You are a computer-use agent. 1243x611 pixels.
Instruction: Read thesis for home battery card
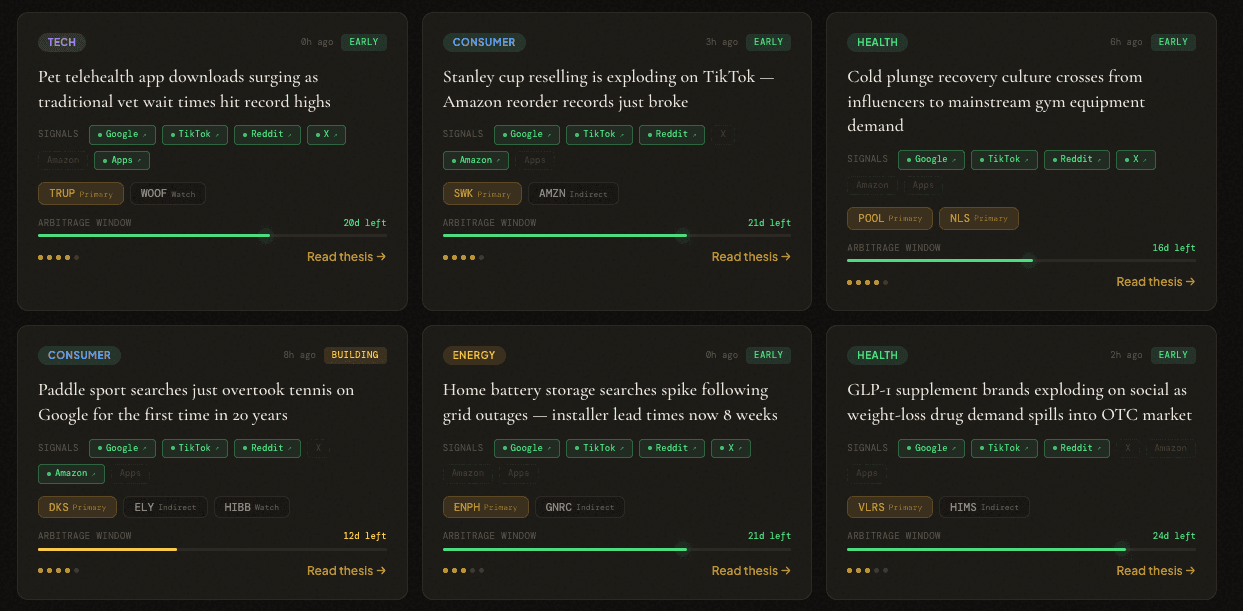[x=751, y=571]
